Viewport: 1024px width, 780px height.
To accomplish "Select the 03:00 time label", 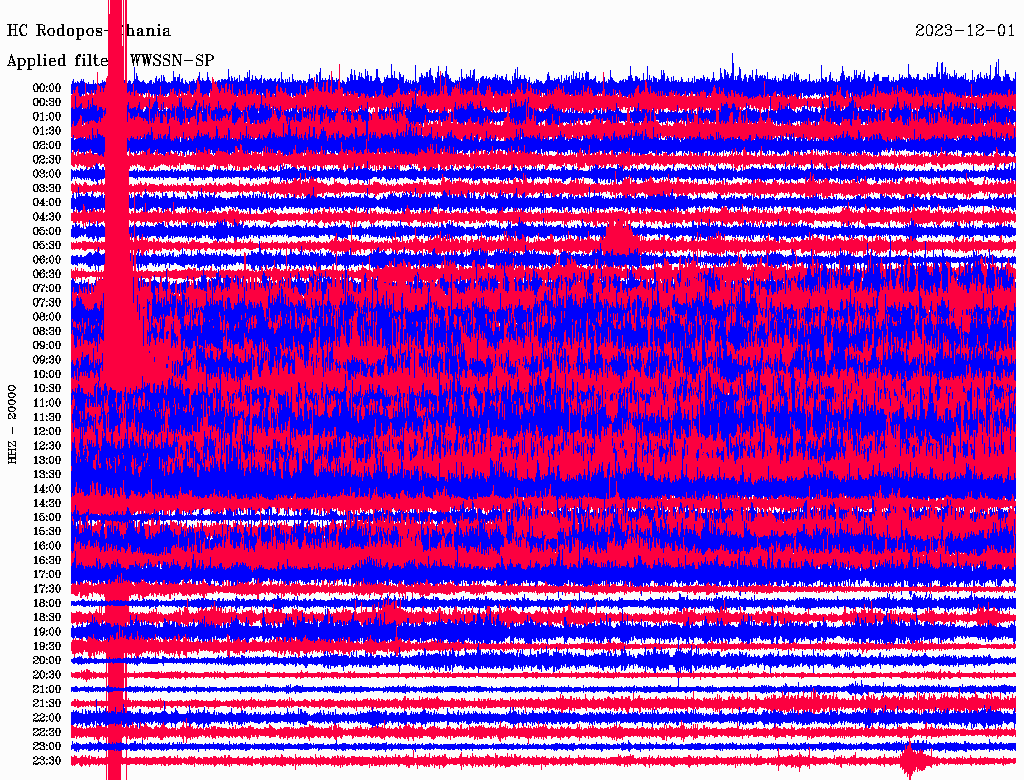I will click(x=47, y=174).
